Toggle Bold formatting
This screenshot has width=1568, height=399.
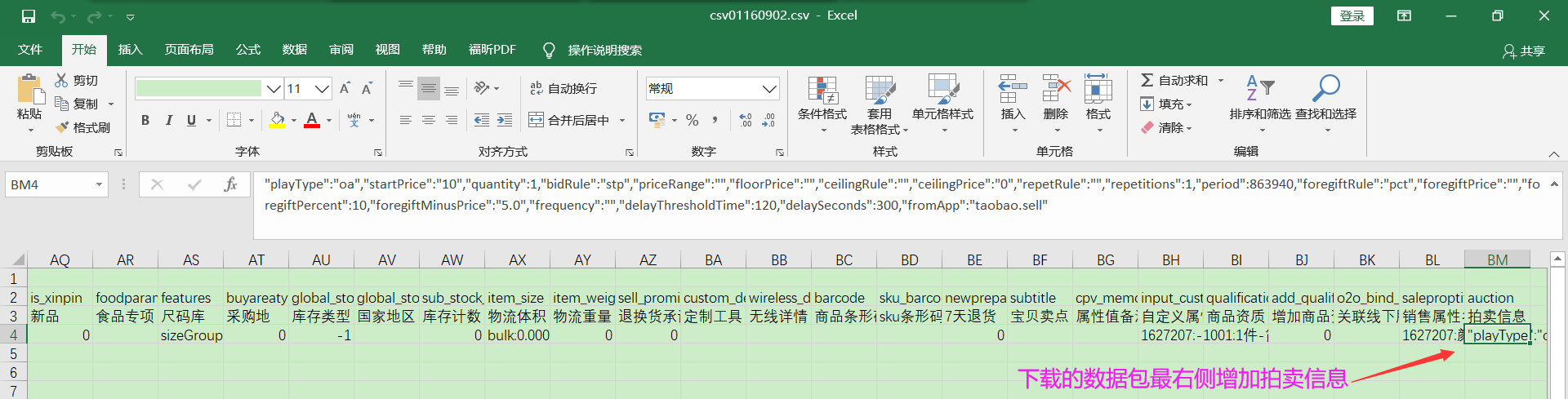click(145, 120)
